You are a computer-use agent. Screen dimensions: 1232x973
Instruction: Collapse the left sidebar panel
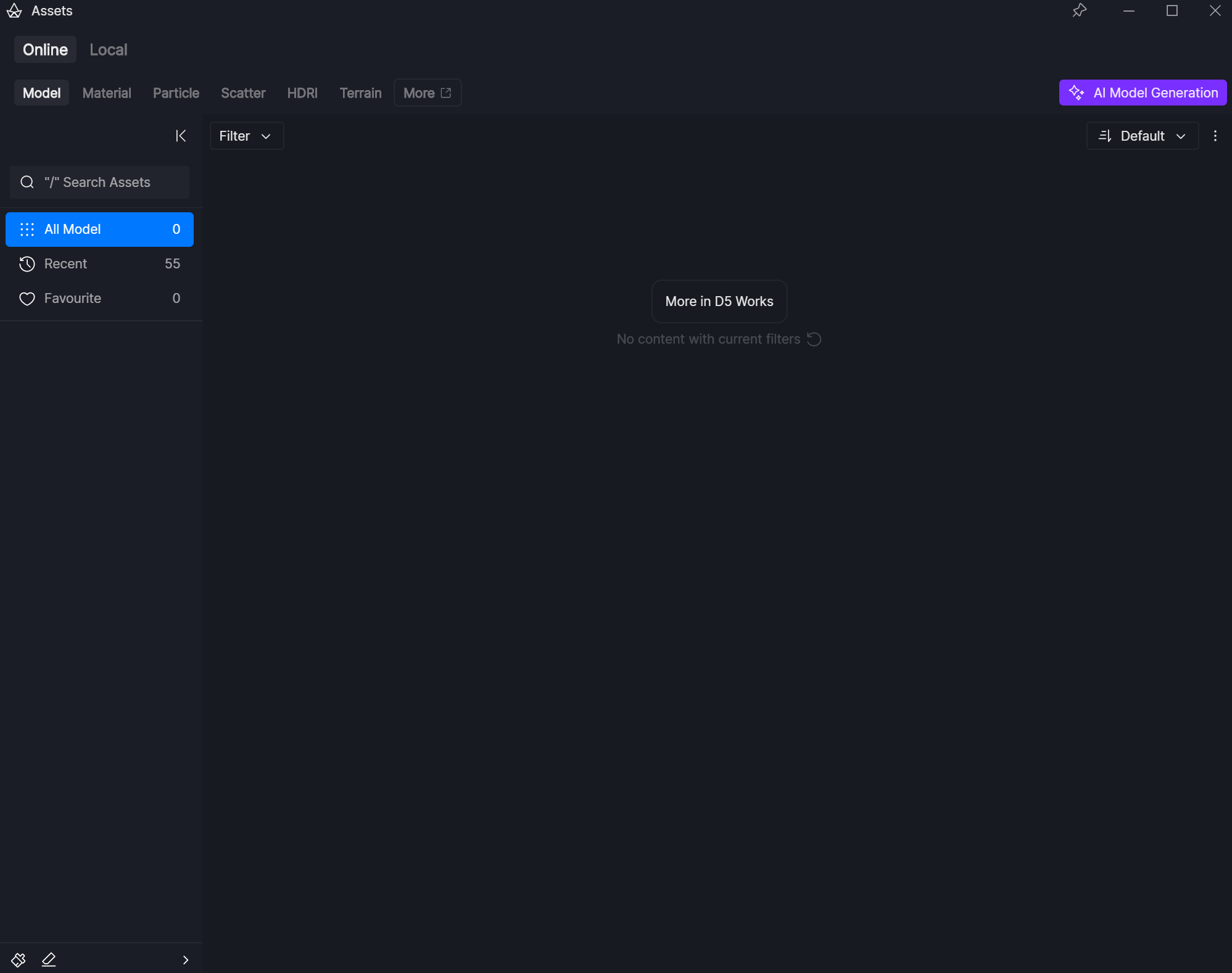(x=181, y=136)
